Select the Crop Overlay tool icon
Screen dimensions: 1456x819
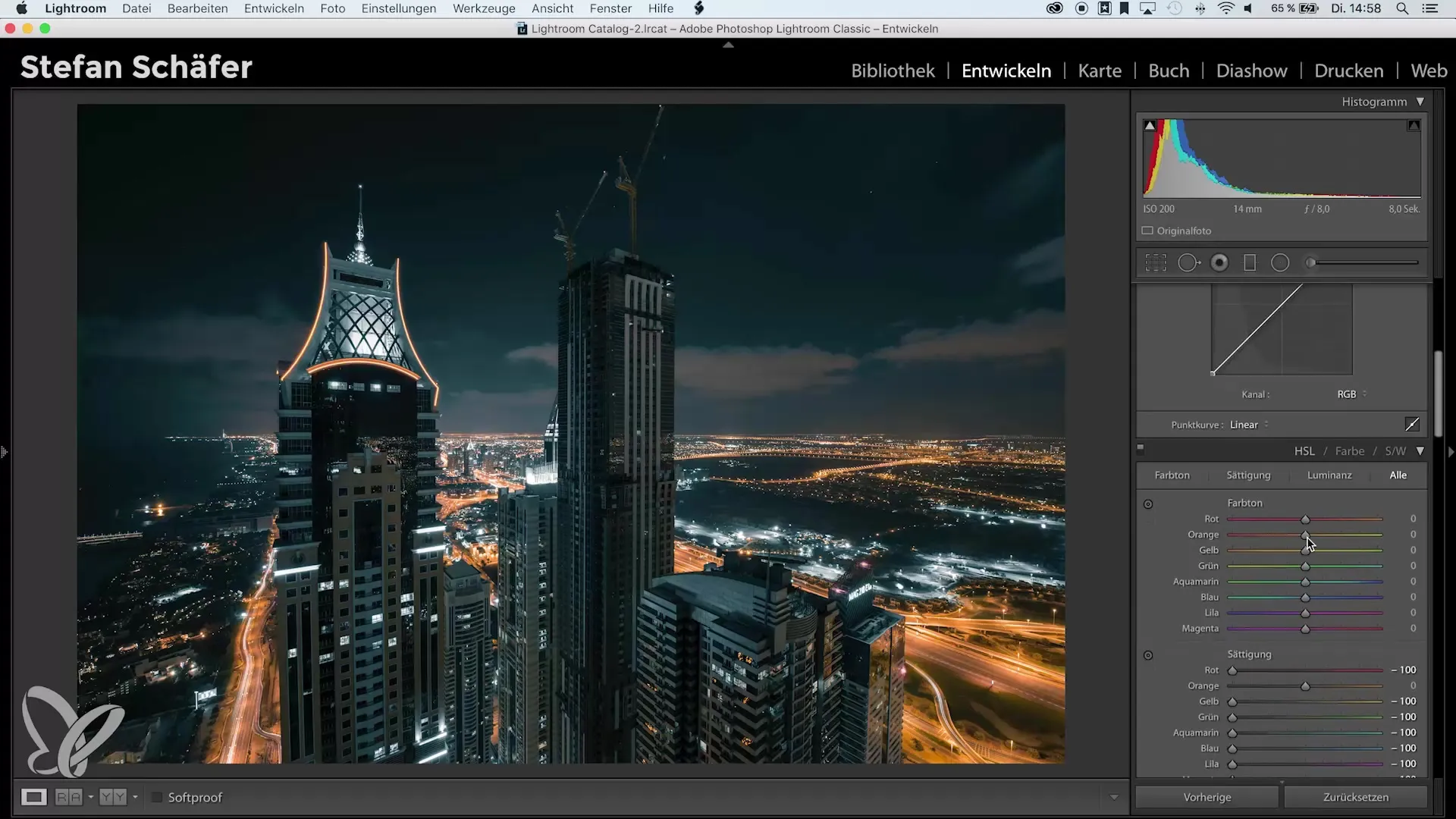click(x=1156, y=263)
